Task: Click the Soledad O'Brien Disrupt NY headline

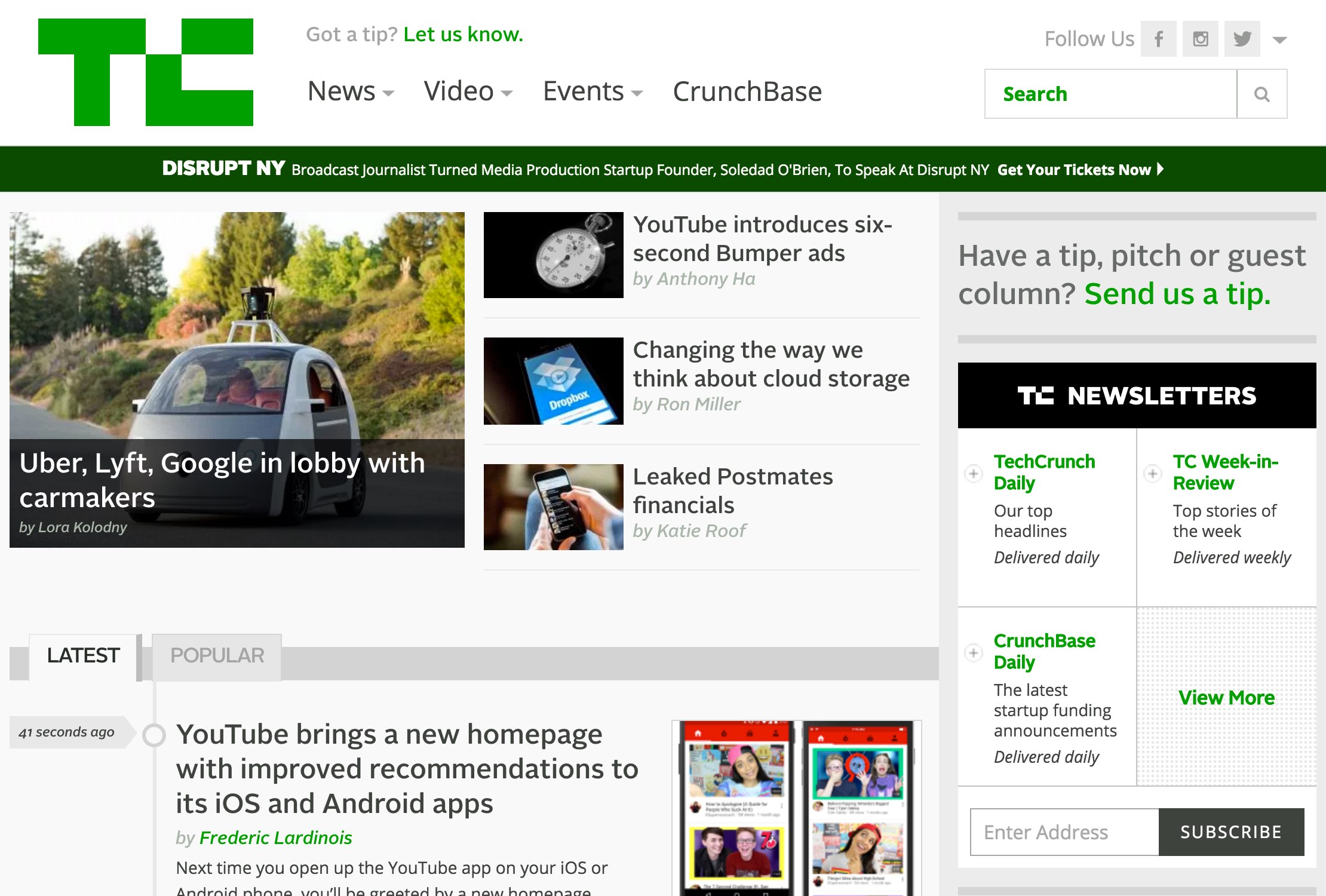Action: click(x=640, y=170)
